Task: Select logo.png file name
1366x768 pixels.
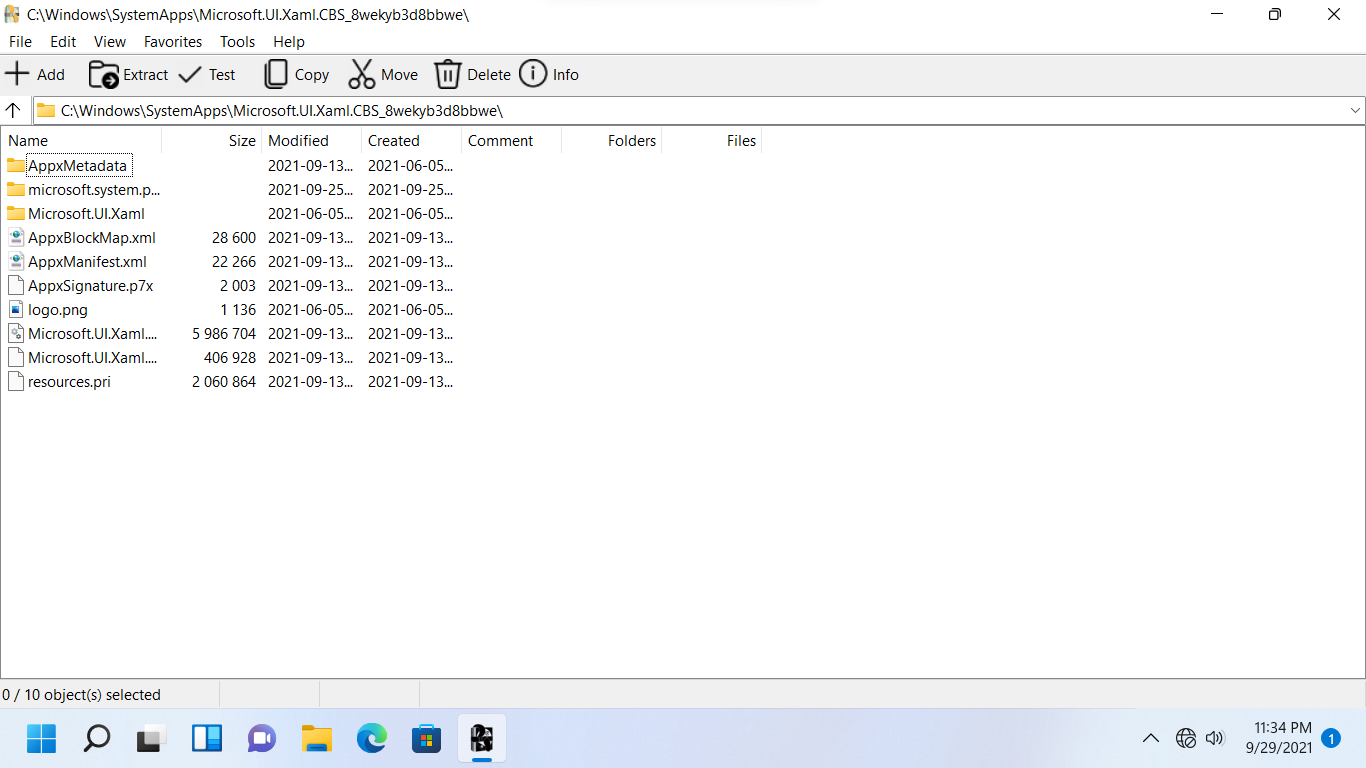Action: click(x=58, y=310)
